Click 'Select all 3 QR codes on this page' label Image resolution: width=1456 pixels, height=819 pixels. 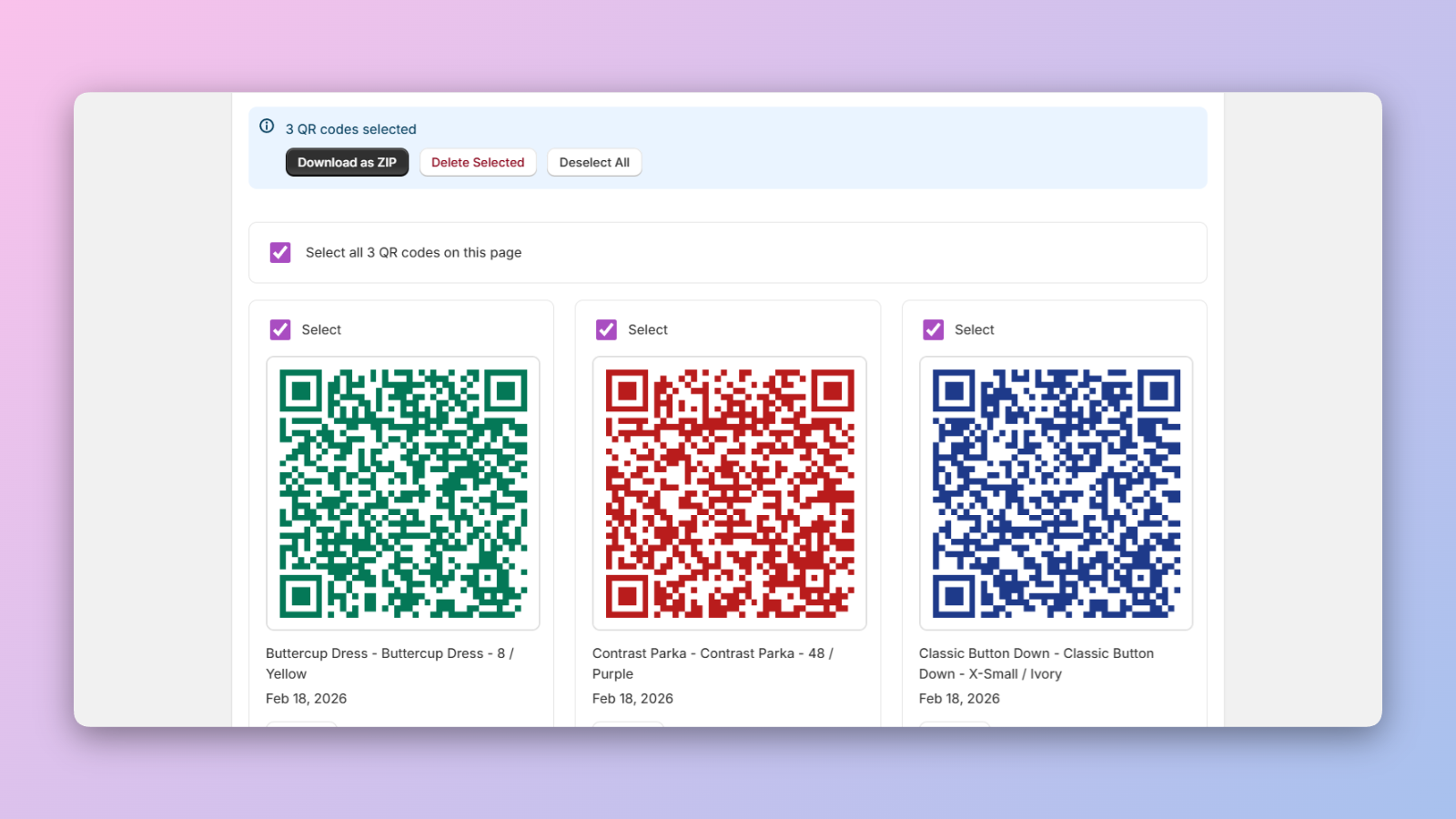tap(413, 253)
